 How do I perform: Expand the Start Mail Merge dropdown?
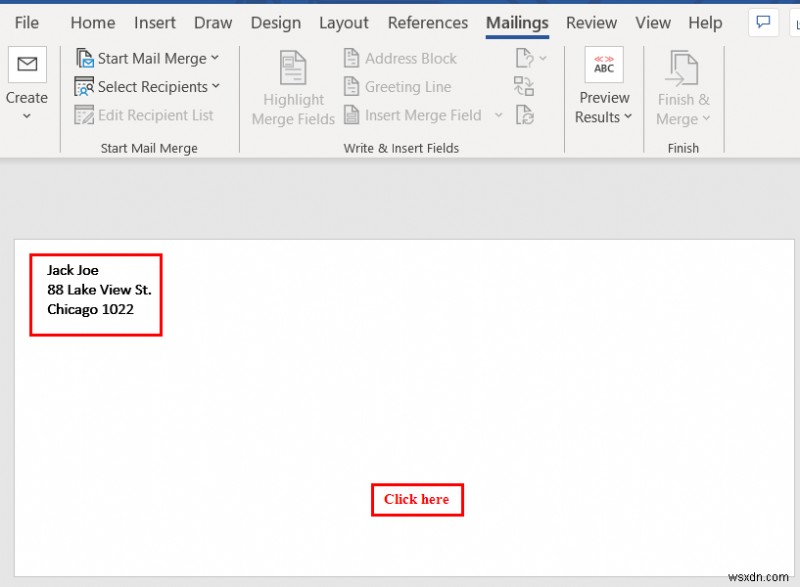(212, 58)
